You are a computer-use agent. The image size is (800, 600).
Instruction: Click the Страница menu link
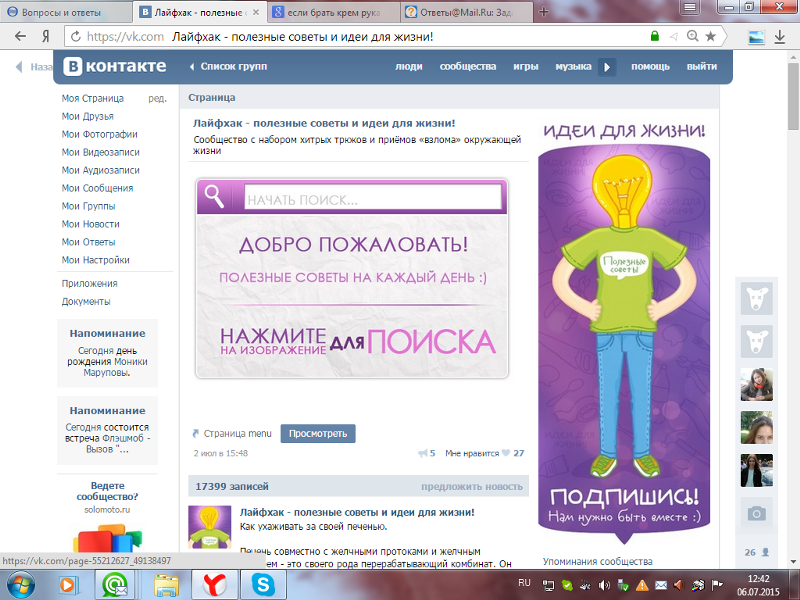tap(237, 434)
